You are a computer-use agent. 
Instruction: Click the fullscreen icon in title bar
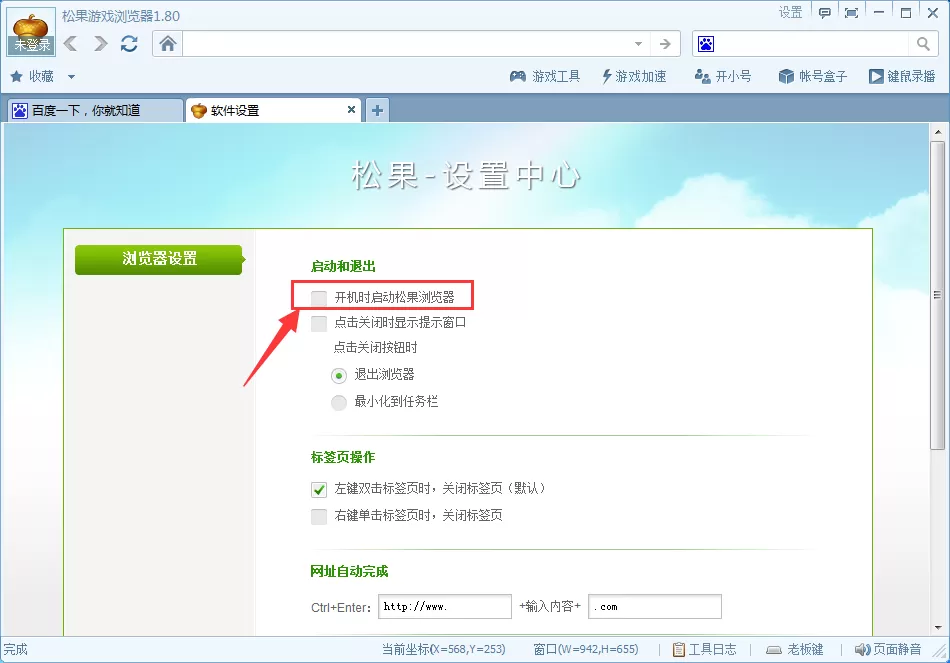(x=851, y=13)
